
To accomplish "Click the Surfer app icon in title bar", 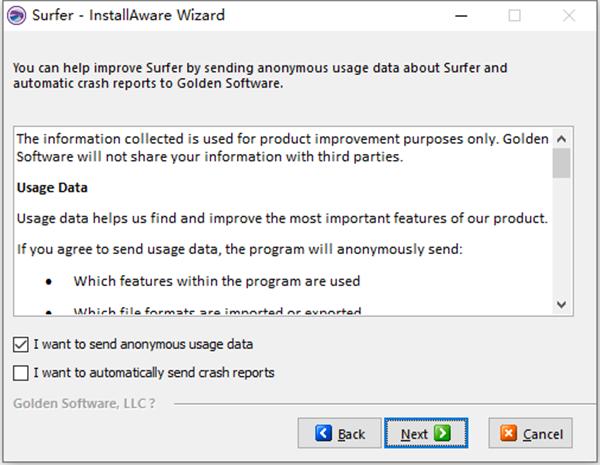I will tap(16, 16).
